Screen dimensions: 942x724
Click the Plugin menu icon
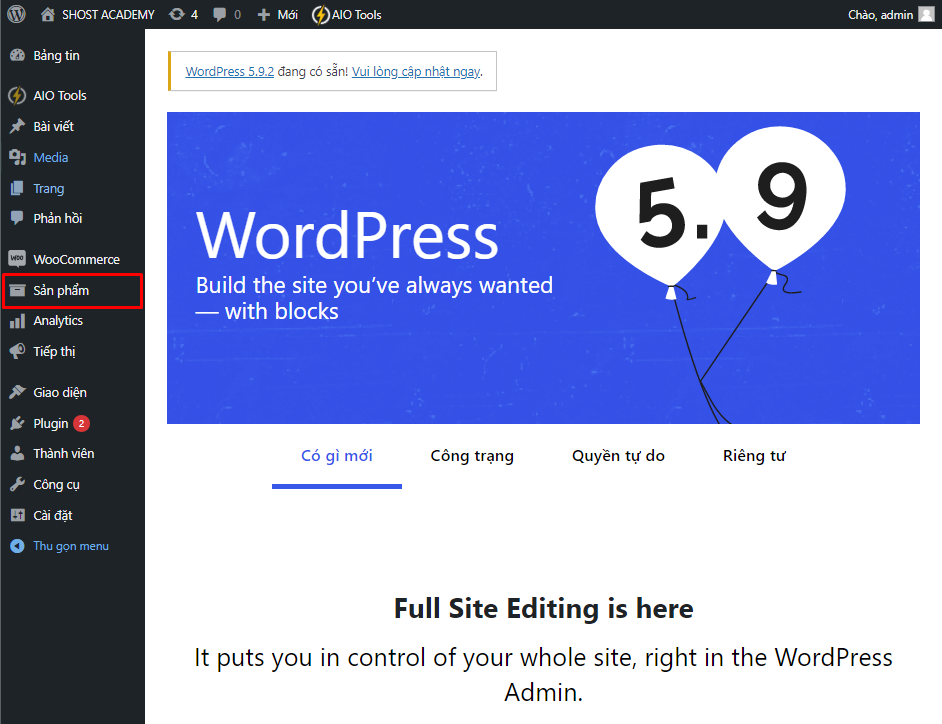(x=17, y=423)
